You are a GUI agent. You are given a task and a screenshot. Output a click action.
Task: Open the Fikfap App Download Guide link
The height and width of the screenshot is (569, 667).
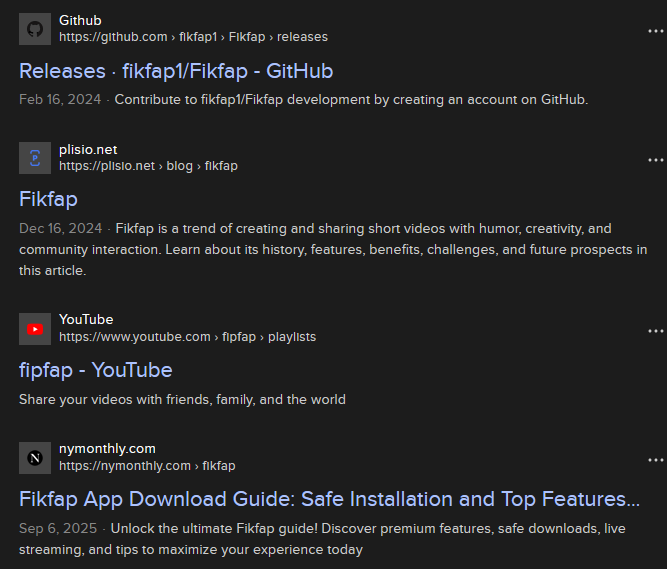click(x=329, y=499)
